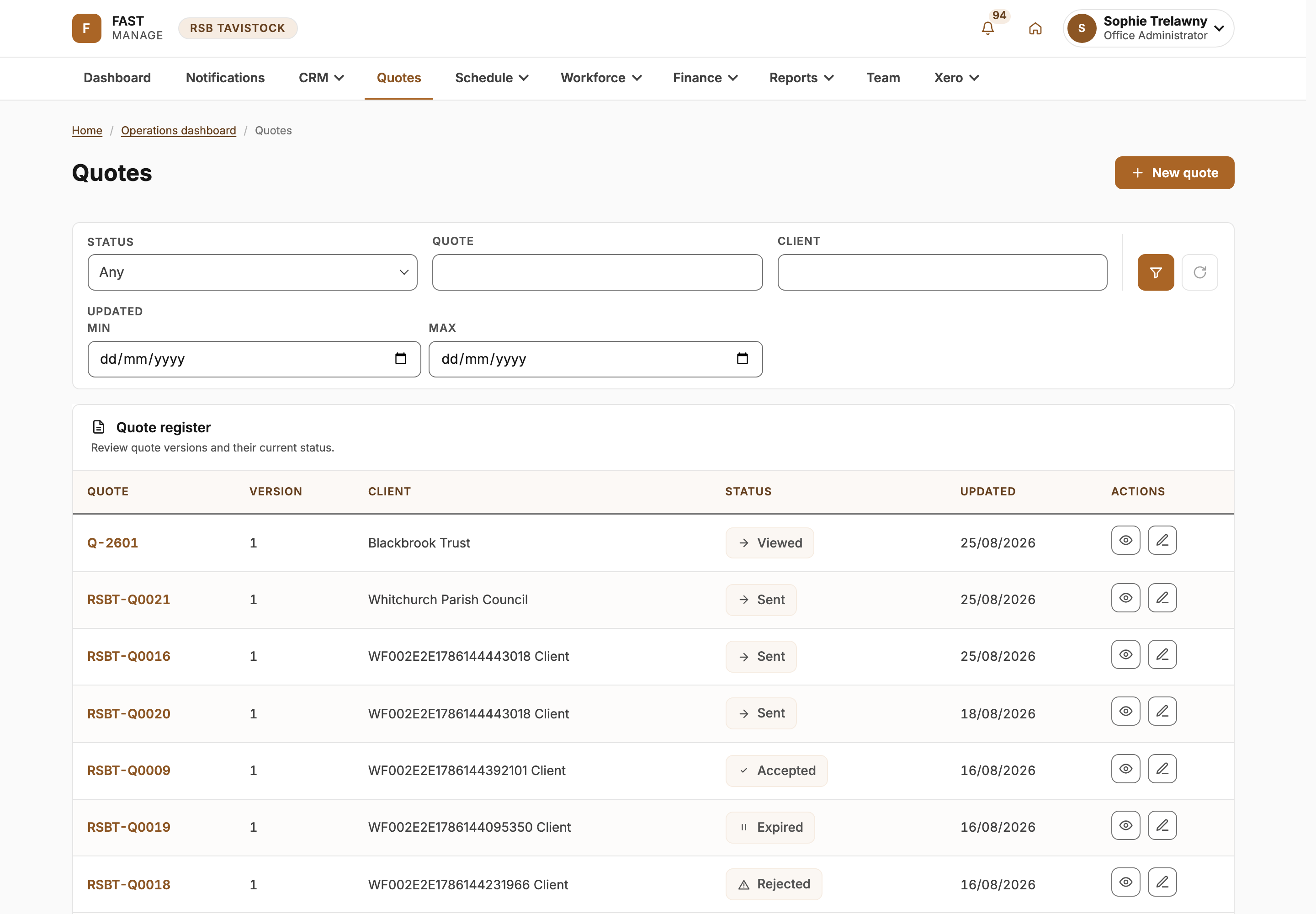The width and height of the screenshot is (1316, 914).
Task: Focus the Client filter text field
Action: [942, 272]
